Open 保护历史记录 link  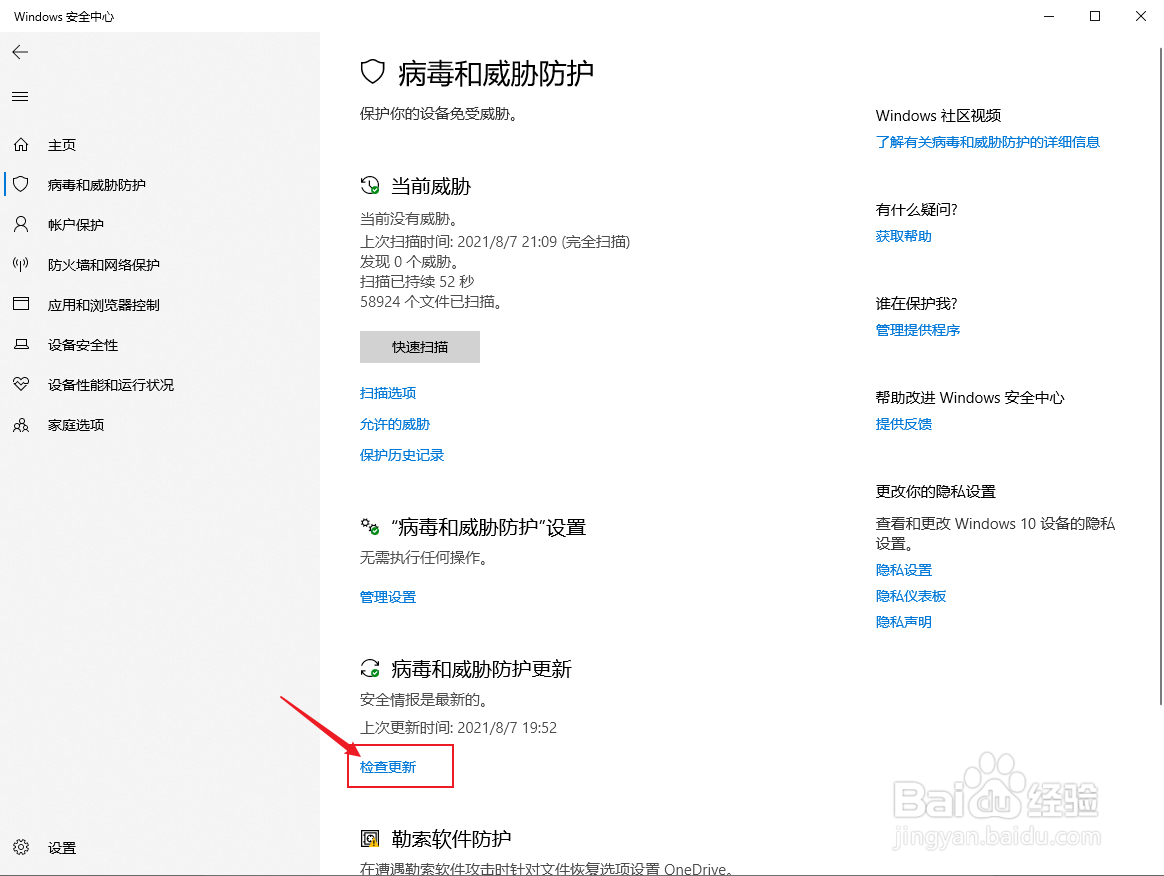402,455
